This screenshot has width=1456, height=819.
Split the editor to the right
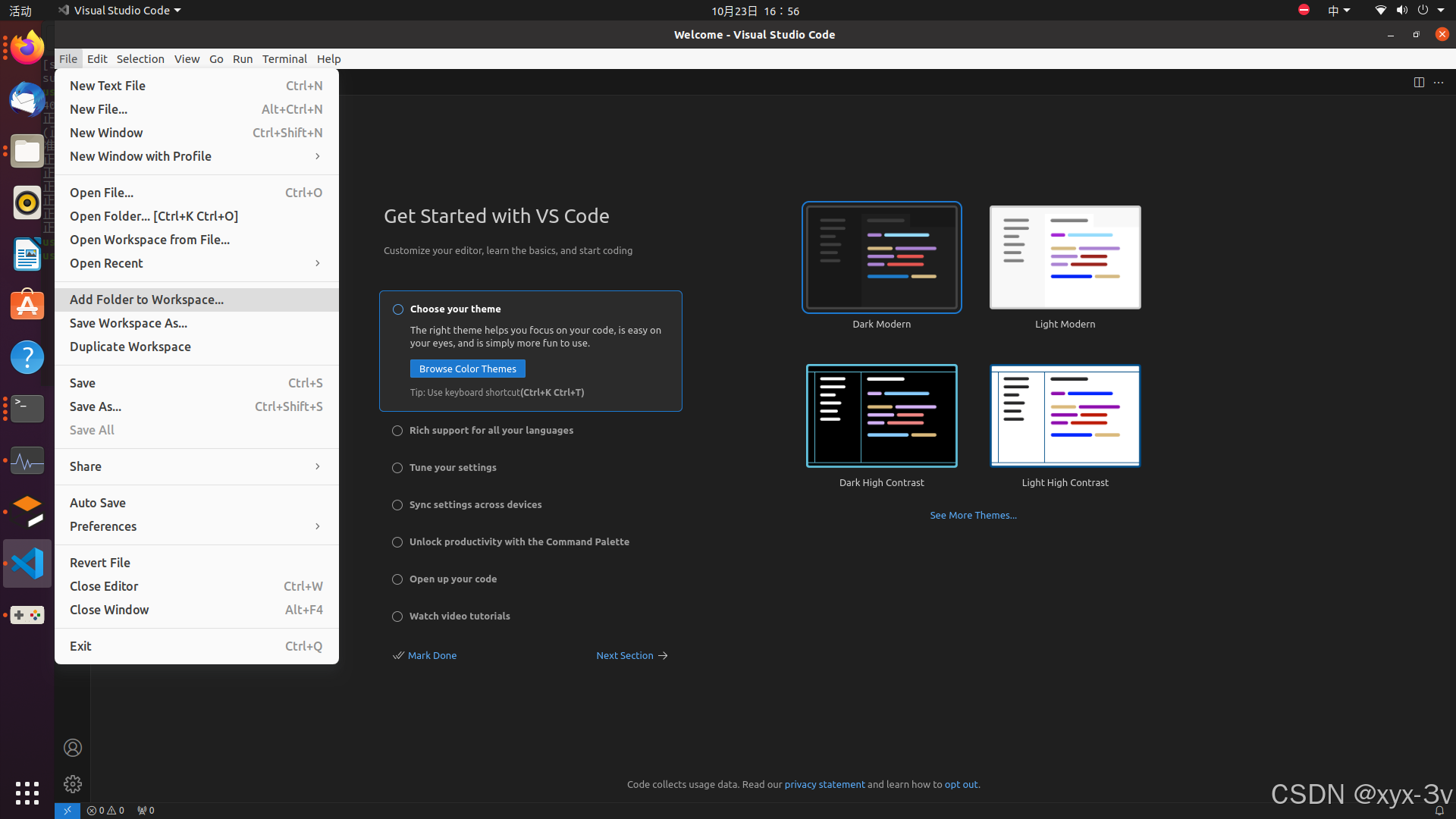(x=1419, y=82)
